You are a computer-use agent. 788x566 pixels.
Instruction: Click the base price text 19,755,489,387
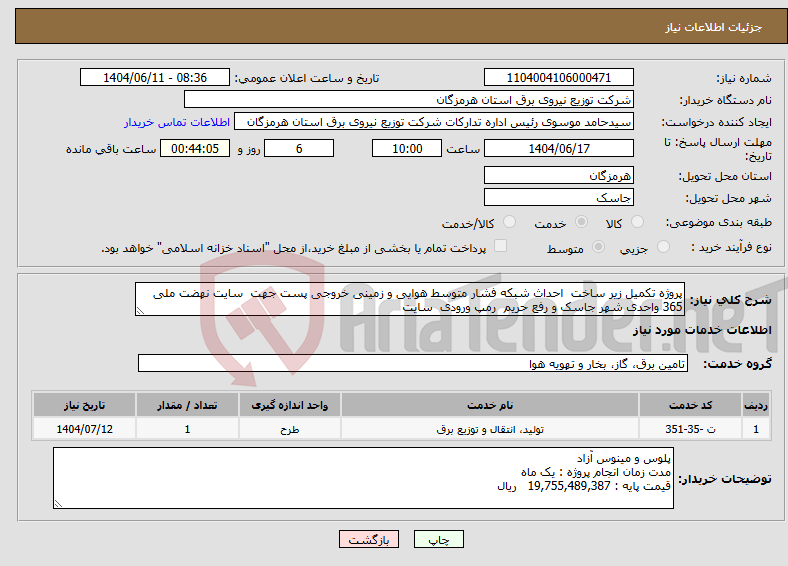click(x=569, y=486)
